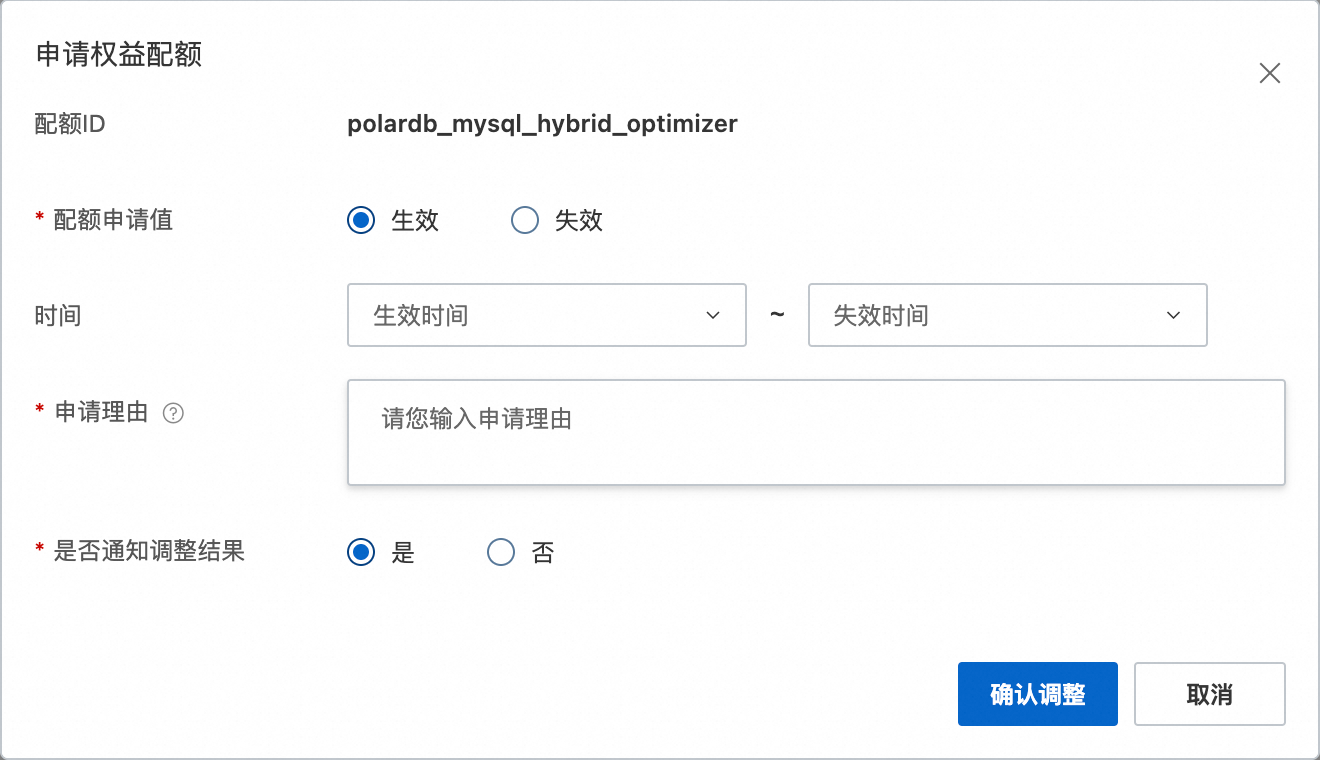The image size is (1320, 760).
Task: Click the 是否通知调整结果 field label
Action: 149,550
